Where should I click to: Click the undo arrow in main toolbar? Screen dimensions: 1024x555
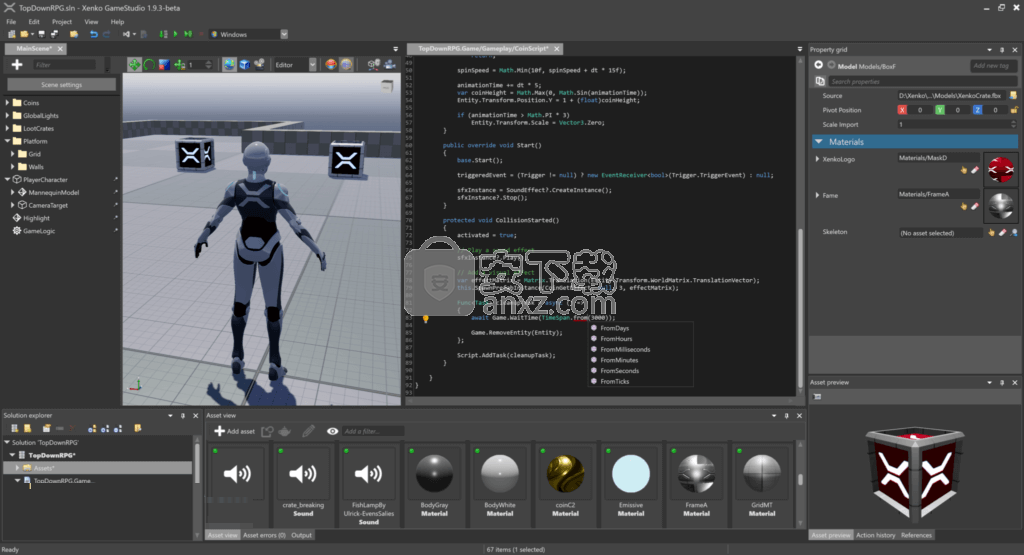click(93, 34)
